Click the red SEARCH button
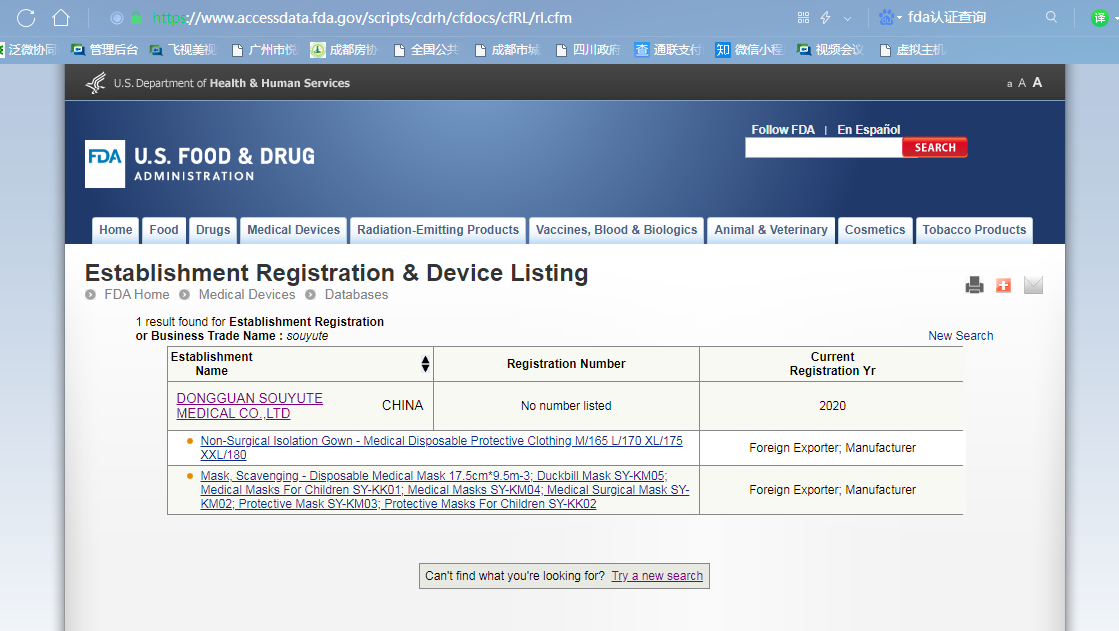 click(935, 147)
